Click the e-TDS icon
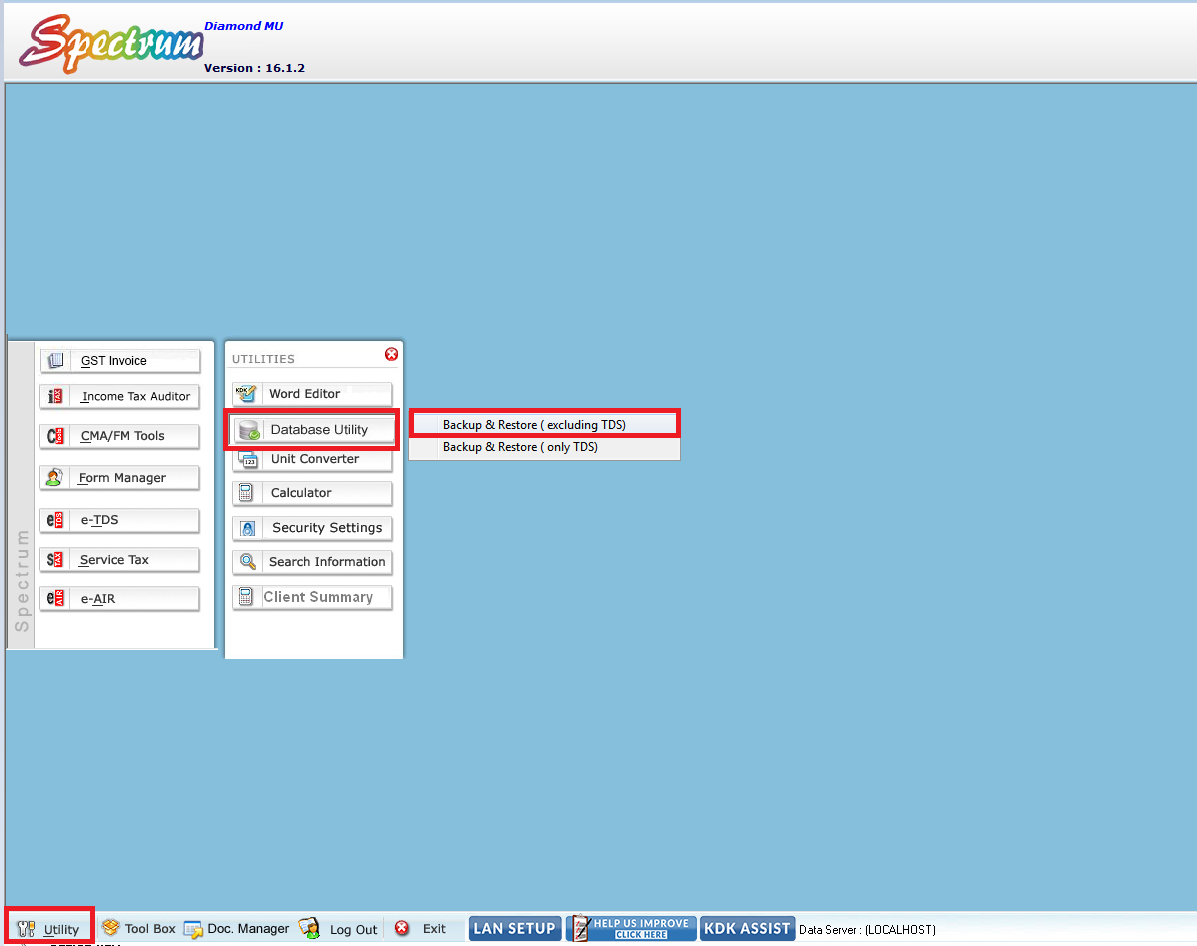This screenshot has height=946, width=1197. tap(55, 520)
